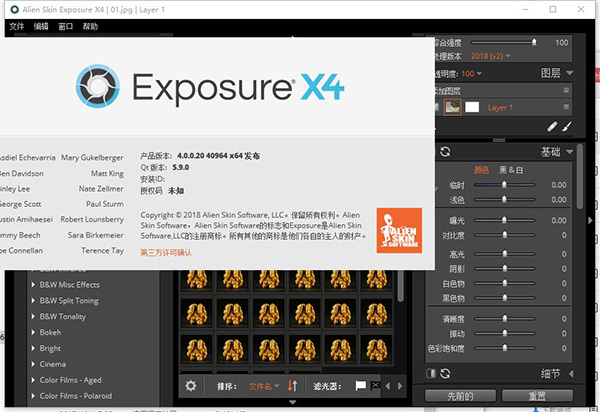Open 添加图层 row menu icon
Screen dimensions: 600x412
[566, 90]
